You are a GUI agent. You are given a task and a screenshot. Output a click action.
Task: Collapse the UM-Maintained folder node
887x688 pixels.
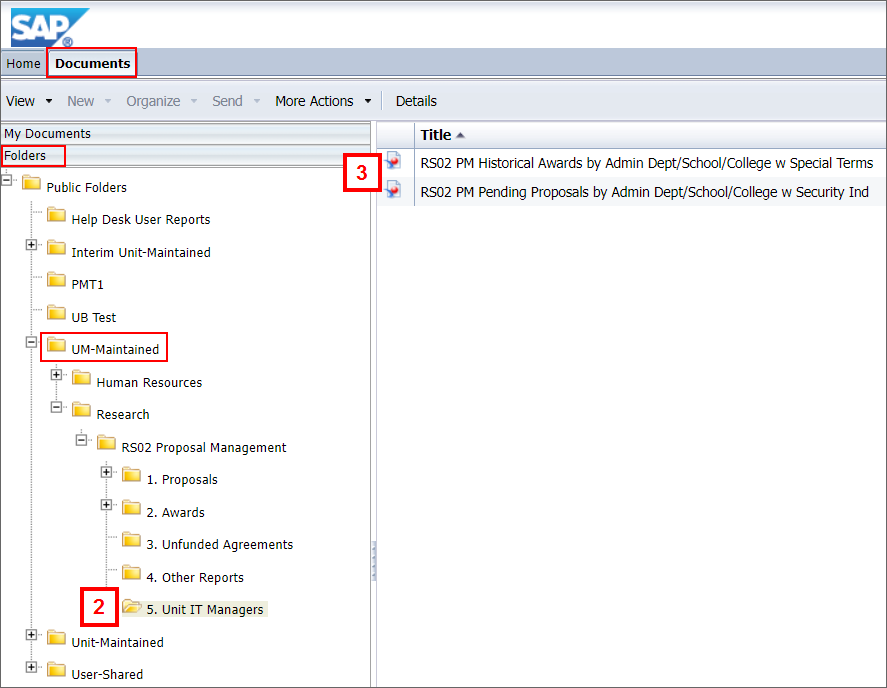[32, 342]
